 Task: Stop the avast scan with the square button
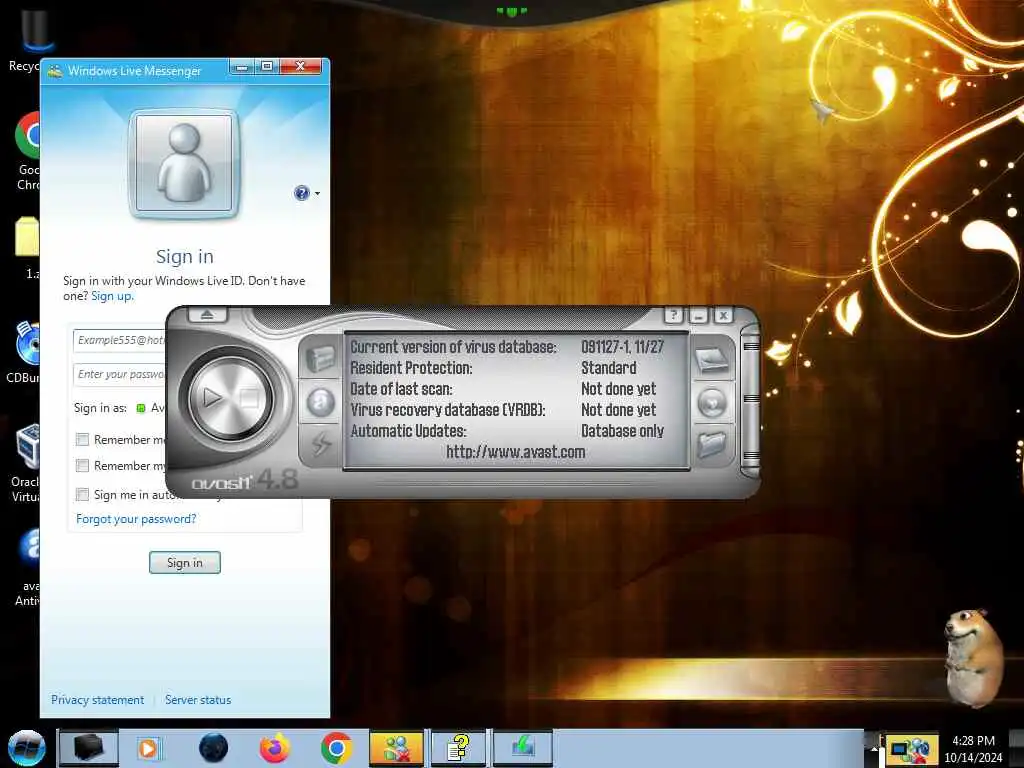point(248,398)
